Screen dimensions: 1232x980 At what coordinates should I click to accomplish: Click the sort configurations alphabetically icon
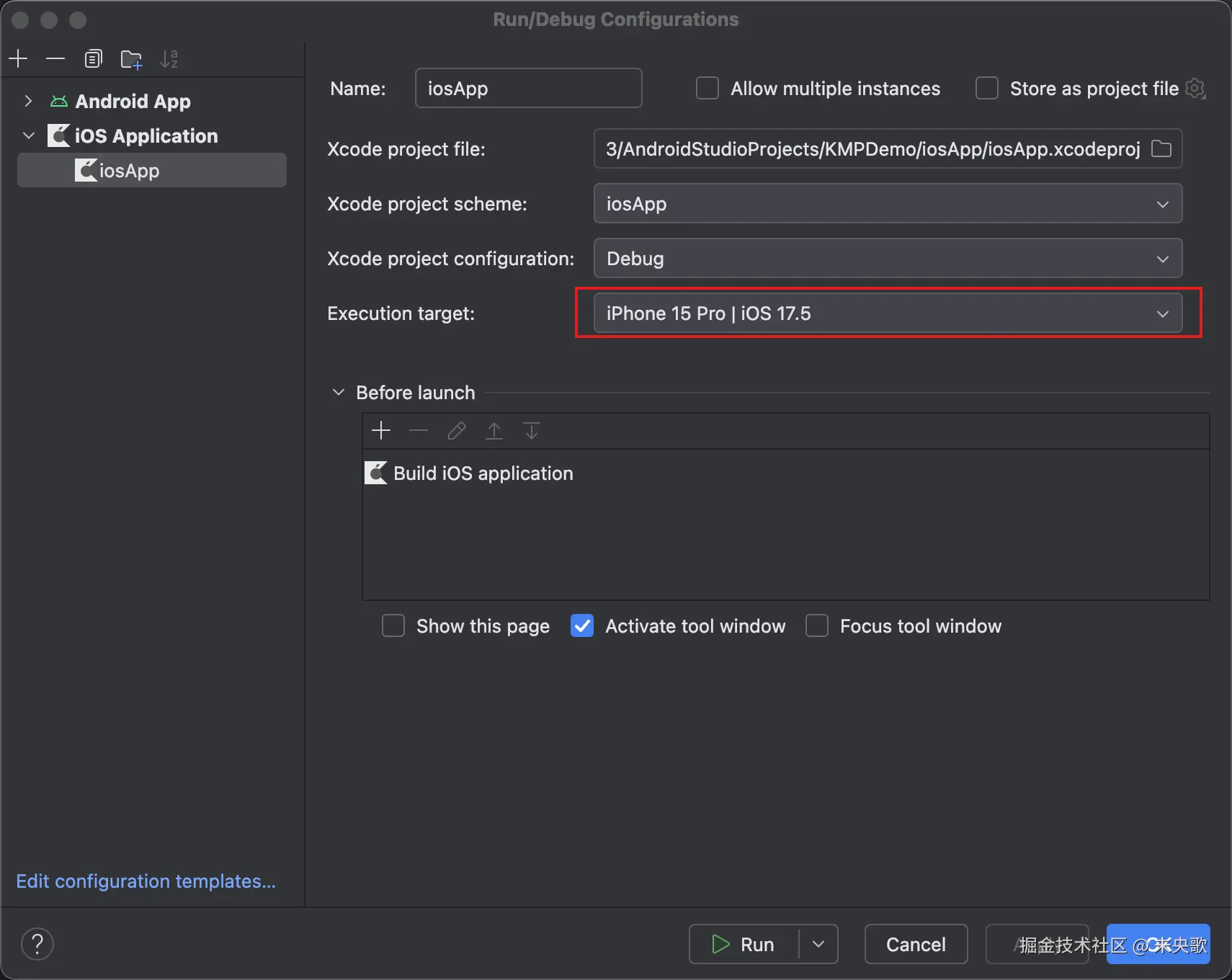169,59
